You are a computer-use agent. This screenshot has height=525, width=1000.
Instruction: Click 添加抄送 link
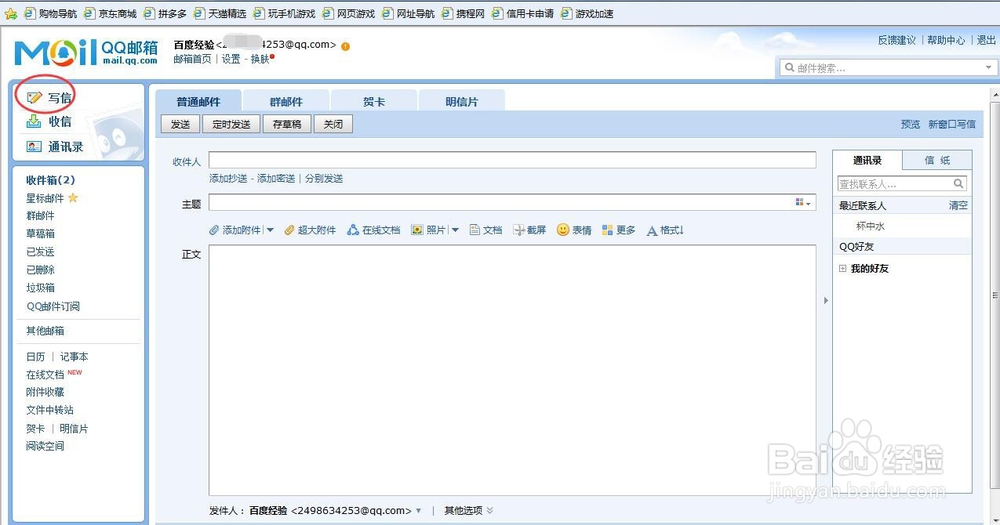[228, 179]
